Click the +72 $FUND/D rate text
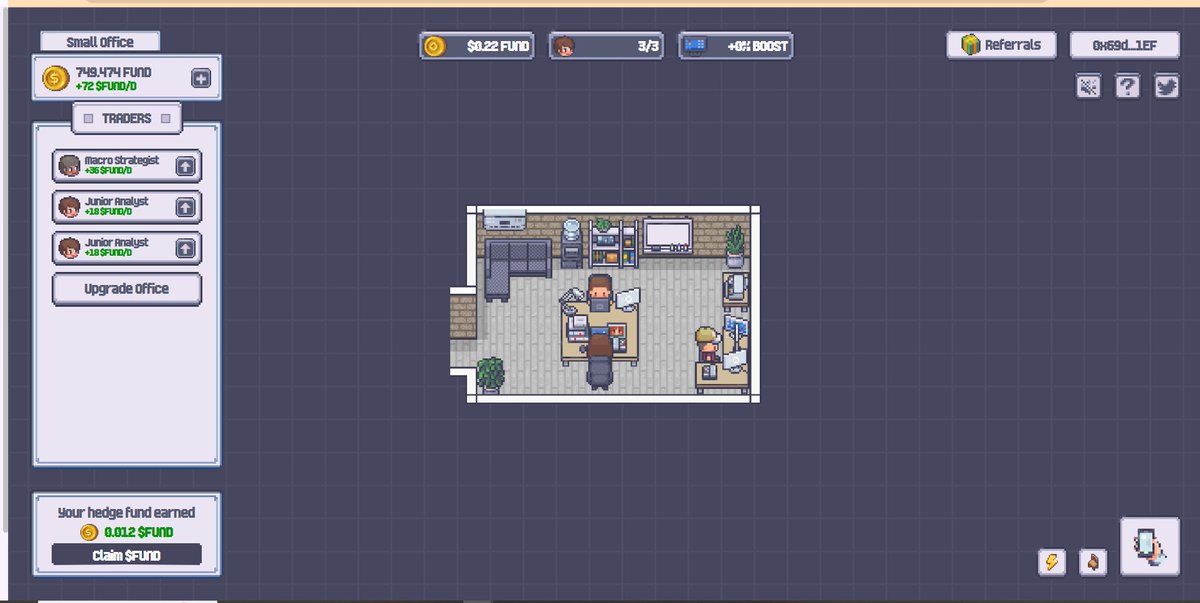 (108, 87)
